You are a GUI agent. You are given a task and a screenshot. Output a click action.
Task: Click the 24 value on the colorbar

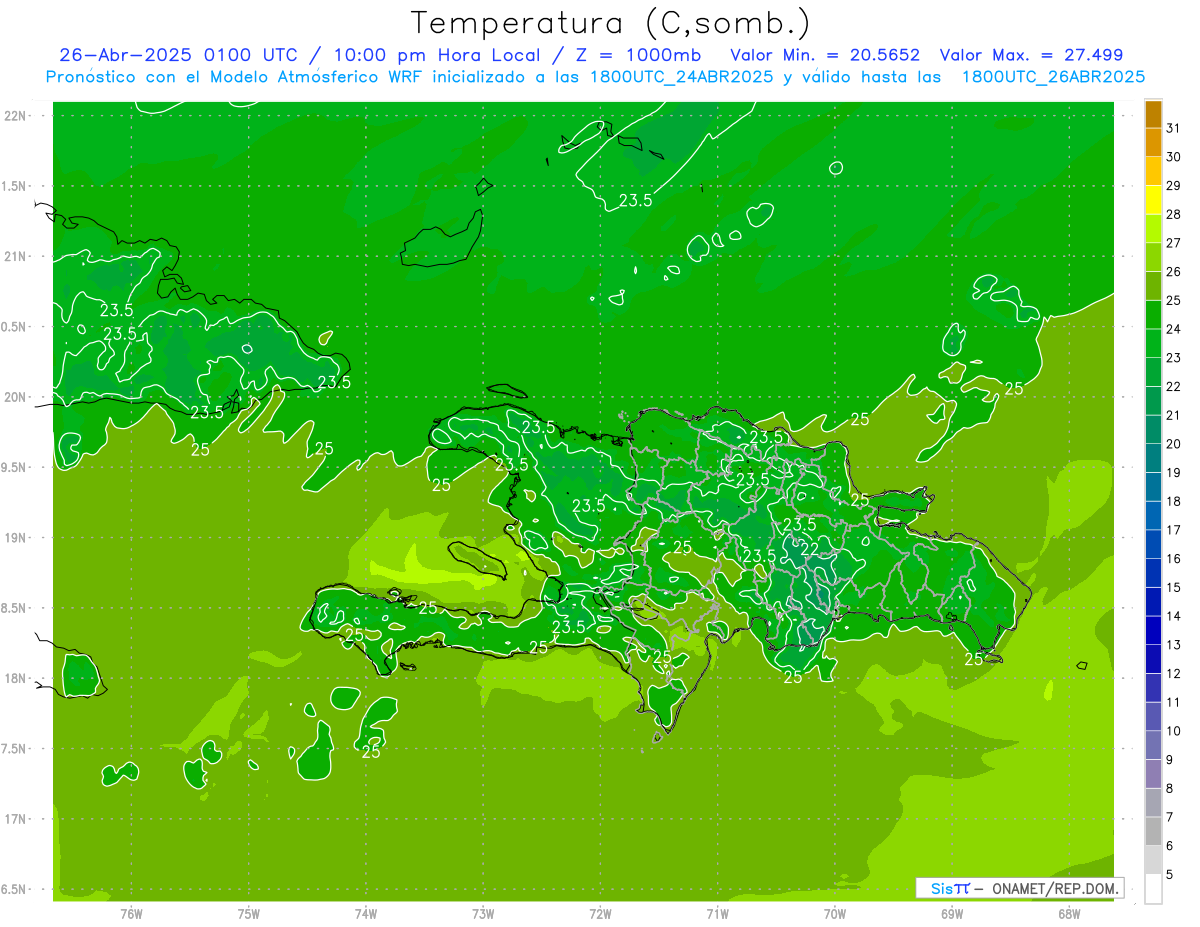pyautogui.click(x=1173, y=329)
